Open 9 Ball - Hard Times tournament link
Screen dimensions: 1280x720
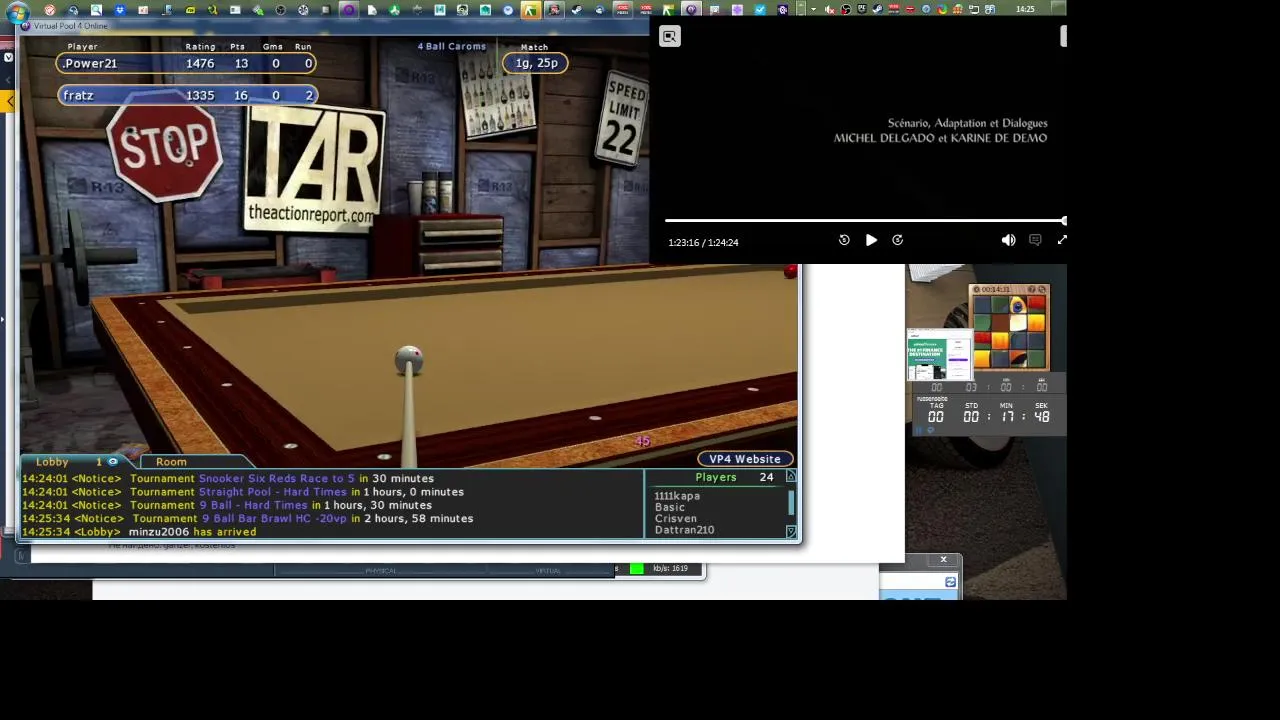[254, 505]
